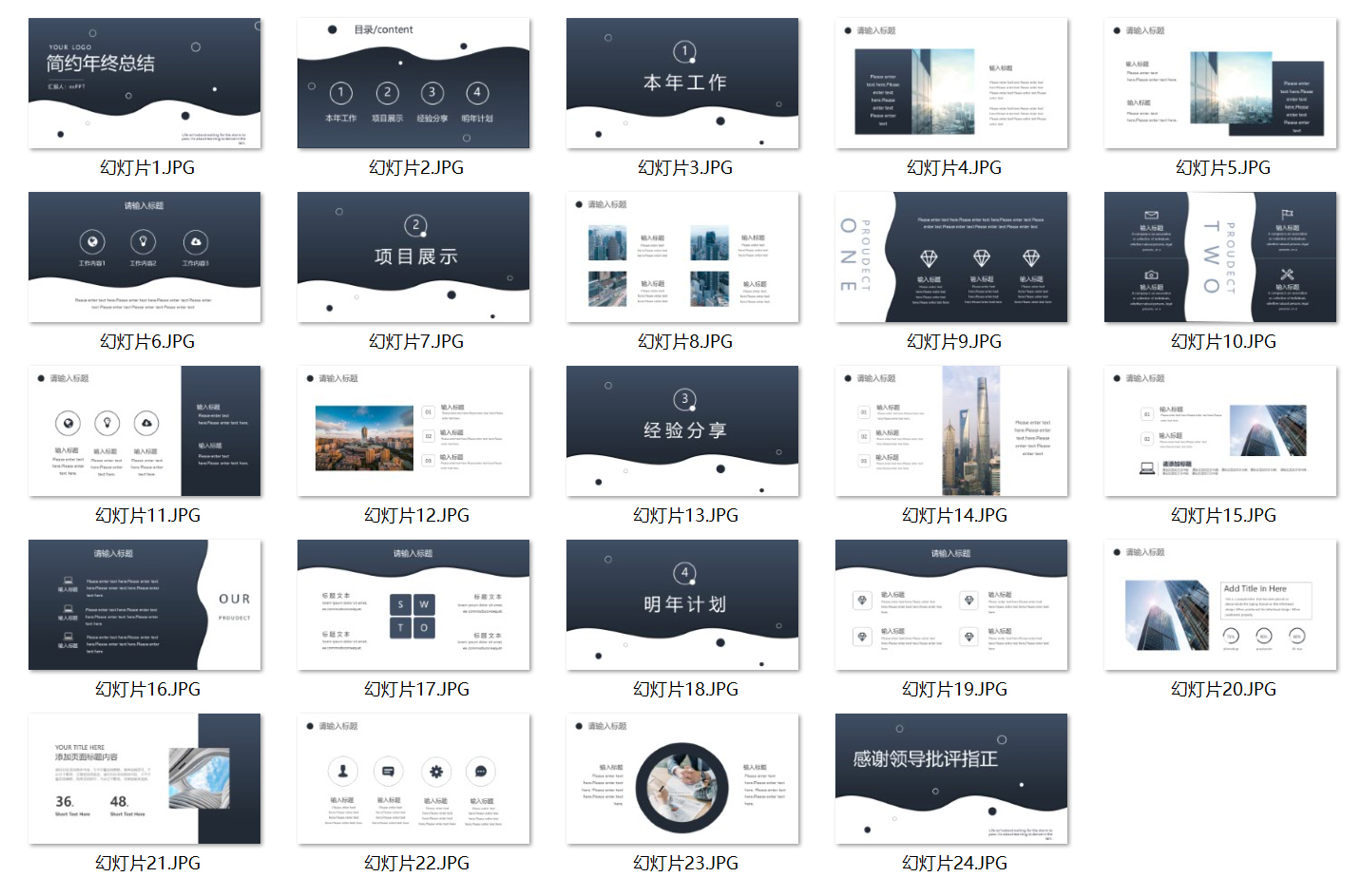The height and width of the screenshot is (896, 1361).
Task: Click the 幻灯片12.JPG file name label
Action: pos(416,516)
